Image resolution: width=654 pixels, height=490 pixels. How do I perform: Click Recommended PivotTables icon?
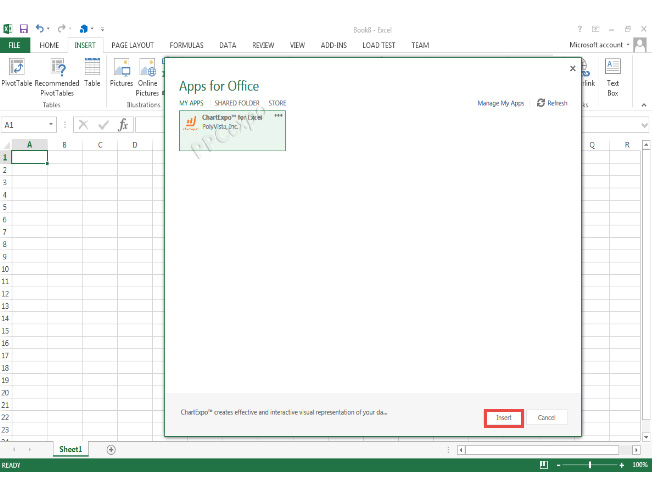(x=58, y=67)
